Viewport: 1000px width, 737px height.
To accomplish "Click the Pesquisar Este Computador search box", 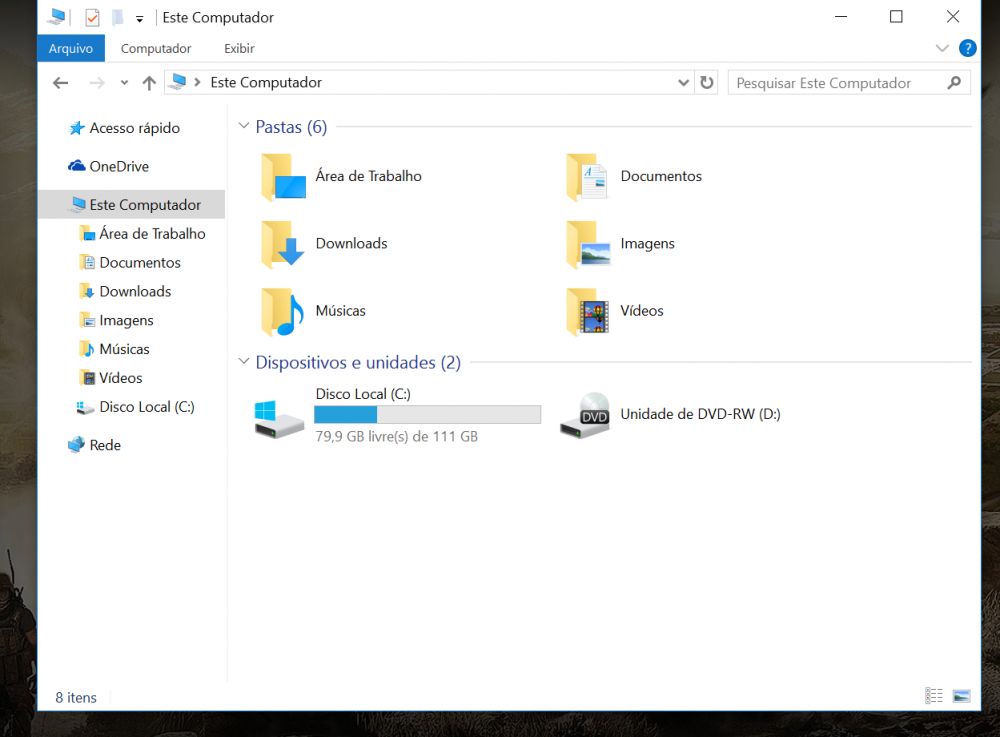I will [x=838, y=83].
